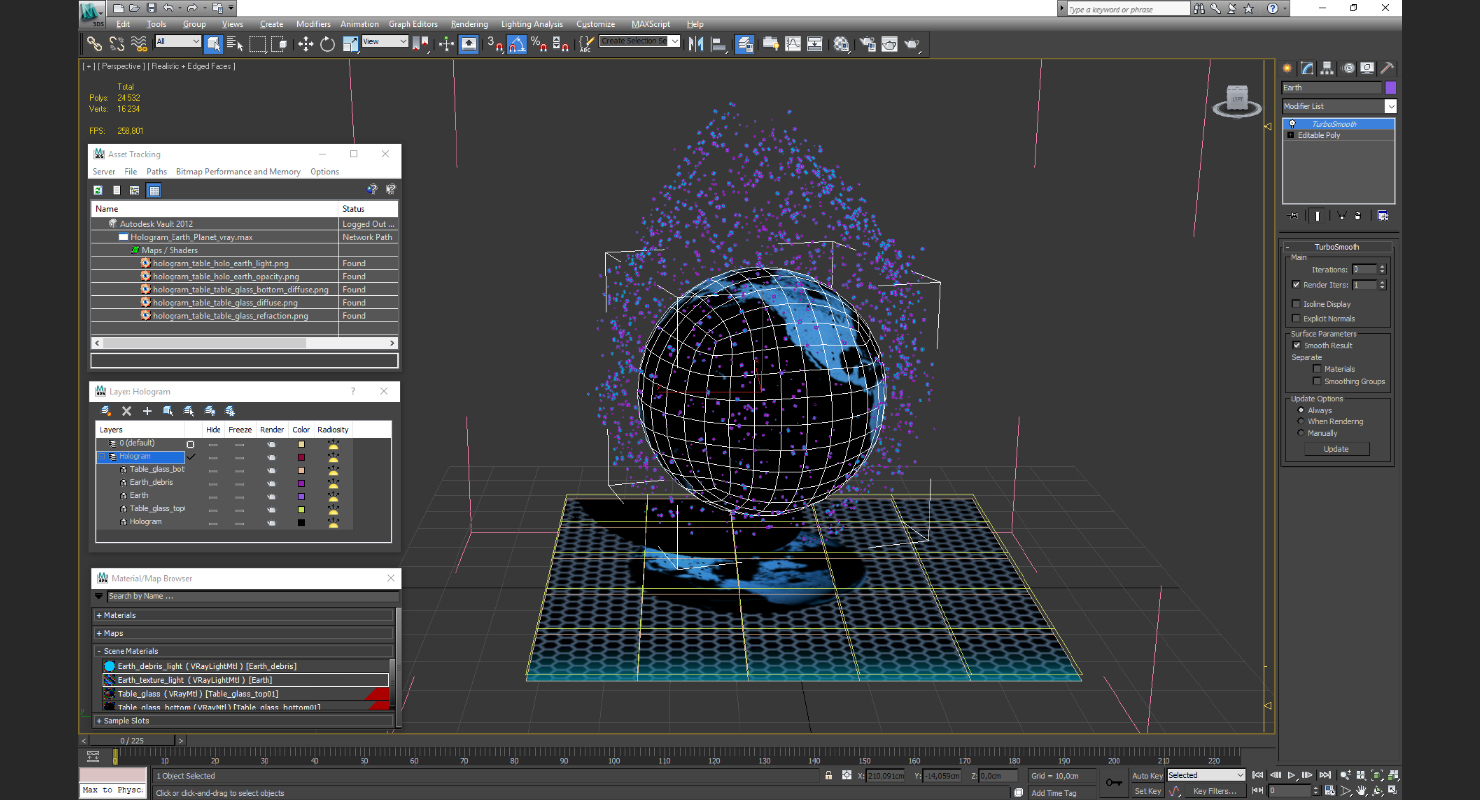
Task: Open the selection filter All dropdown
Action: pos(178,42)
